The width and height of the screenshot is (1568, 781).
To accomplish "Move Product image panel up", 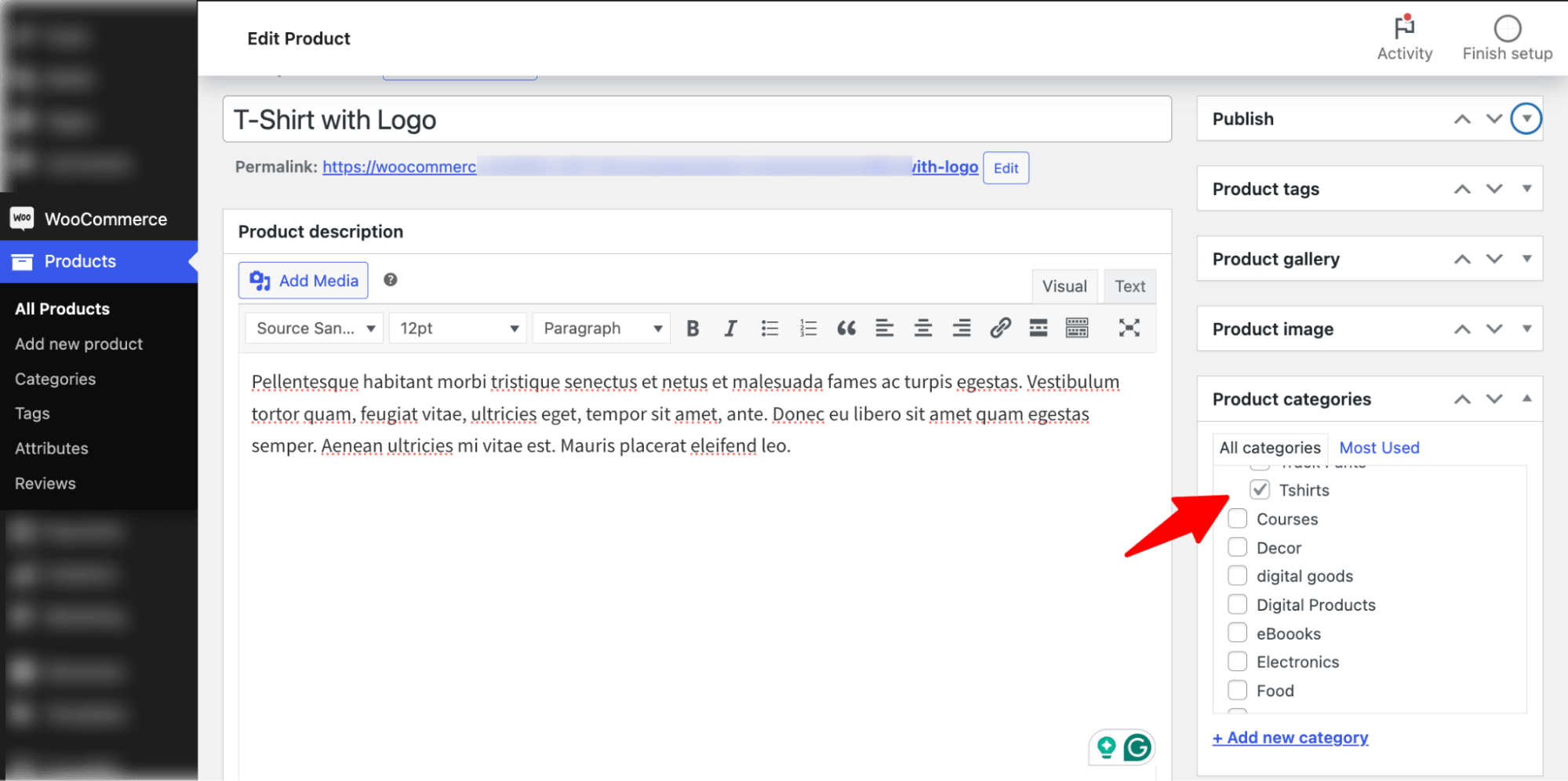I will click(x=1462, y=329).
